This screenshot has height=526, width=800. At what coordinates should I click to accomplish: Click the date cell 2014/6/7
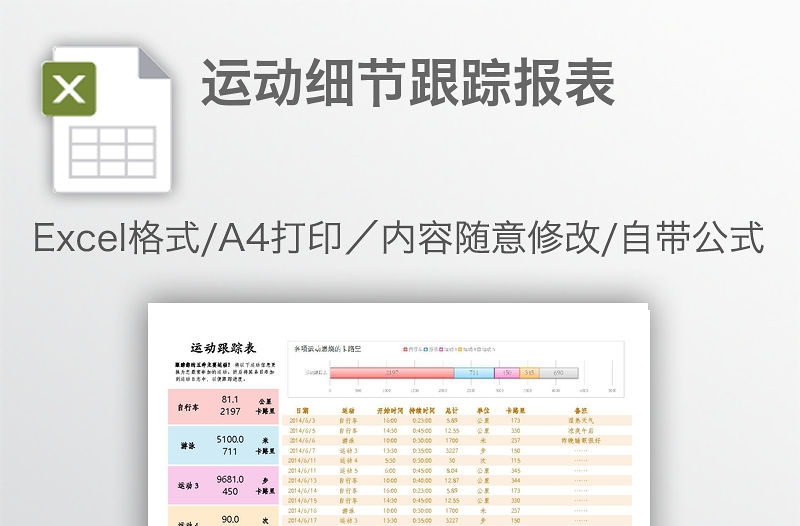[302, 450]
